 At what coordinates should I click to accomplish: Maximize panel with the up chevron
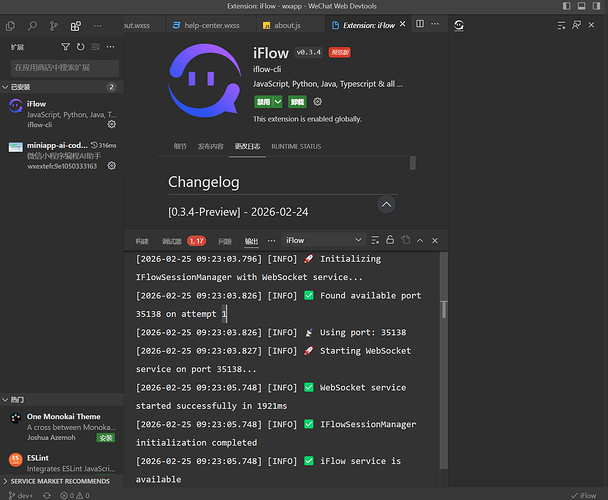pos(420,240)
